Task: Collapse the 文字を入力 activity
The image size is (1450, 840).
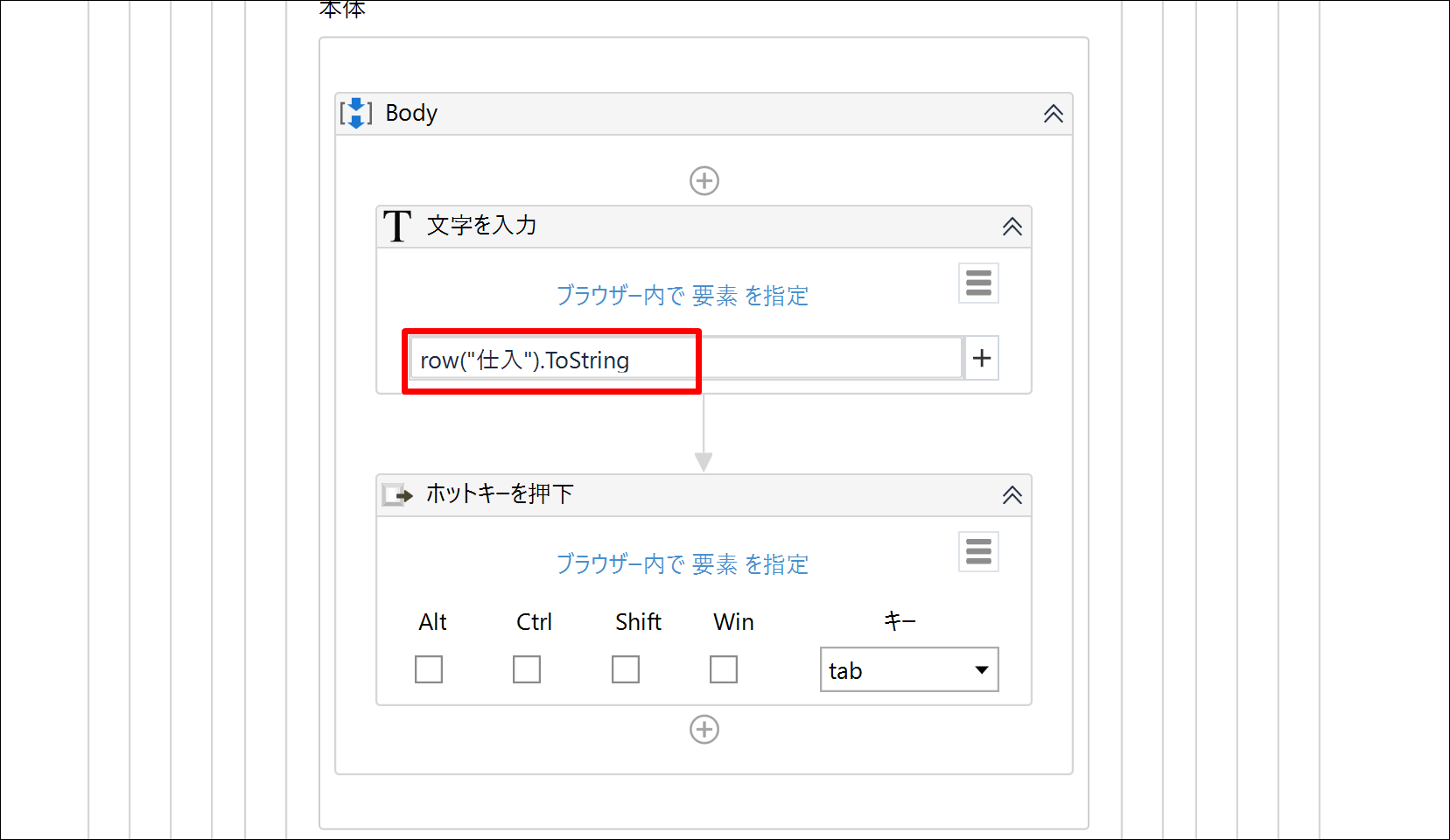Action: (x=1012, y=227)
